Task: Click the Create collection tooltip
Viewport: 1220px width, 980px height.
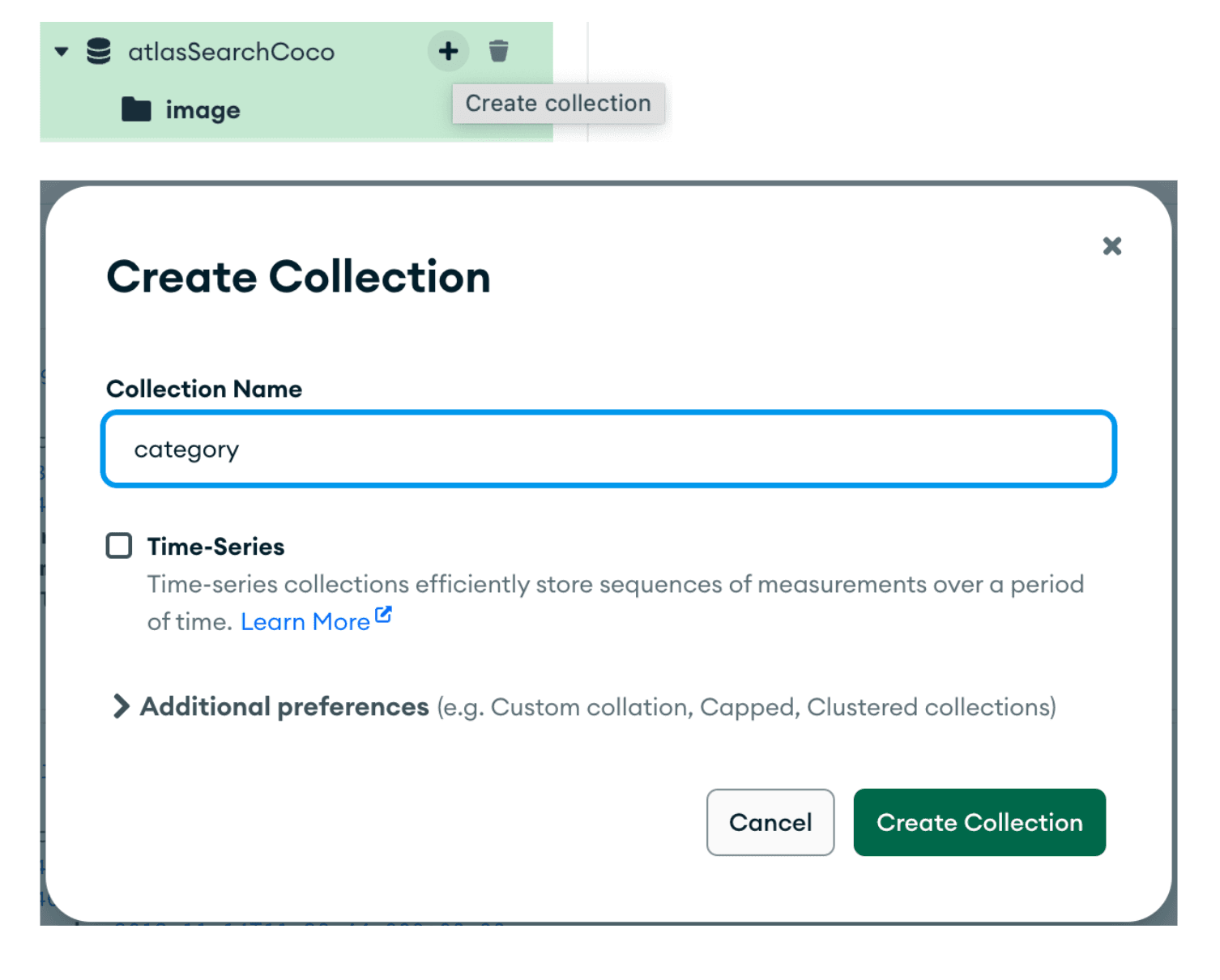Action: click(557, 104)
